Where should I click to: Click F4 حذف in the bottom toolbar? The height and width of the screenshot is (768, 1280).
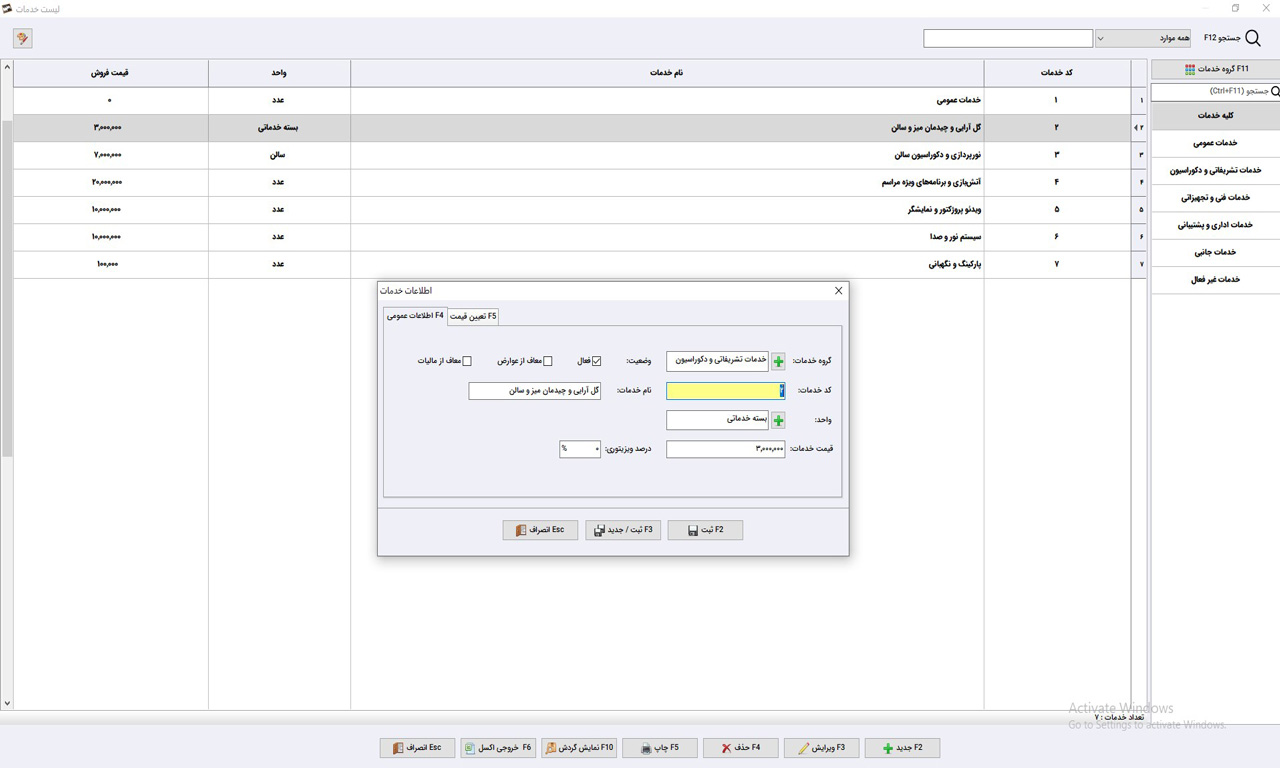click(x=741, y=748)
